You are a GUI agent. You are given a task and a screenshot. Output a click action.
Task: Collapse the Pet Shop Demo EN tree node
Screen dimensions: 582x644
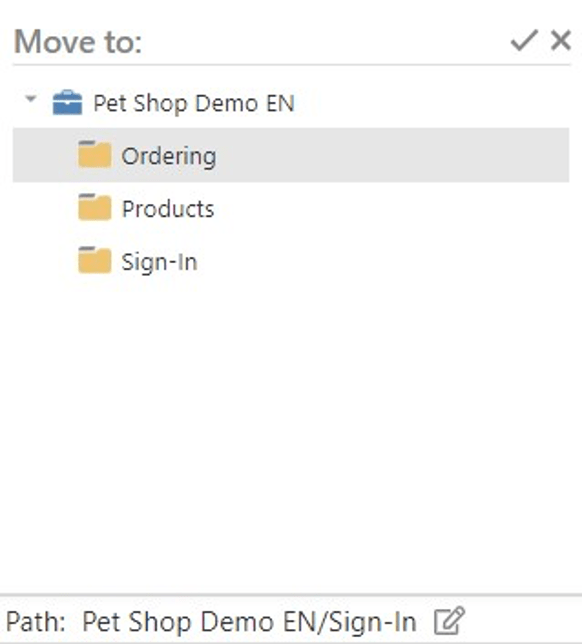[x=31, y=99]
